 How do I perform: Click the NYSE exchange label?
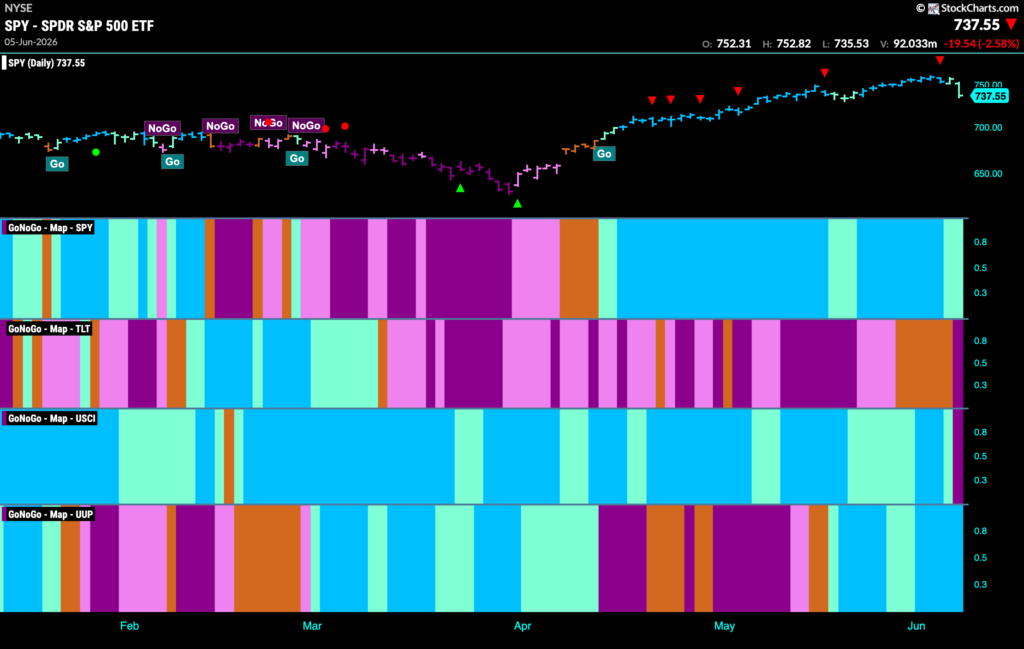tap(18, 8)
